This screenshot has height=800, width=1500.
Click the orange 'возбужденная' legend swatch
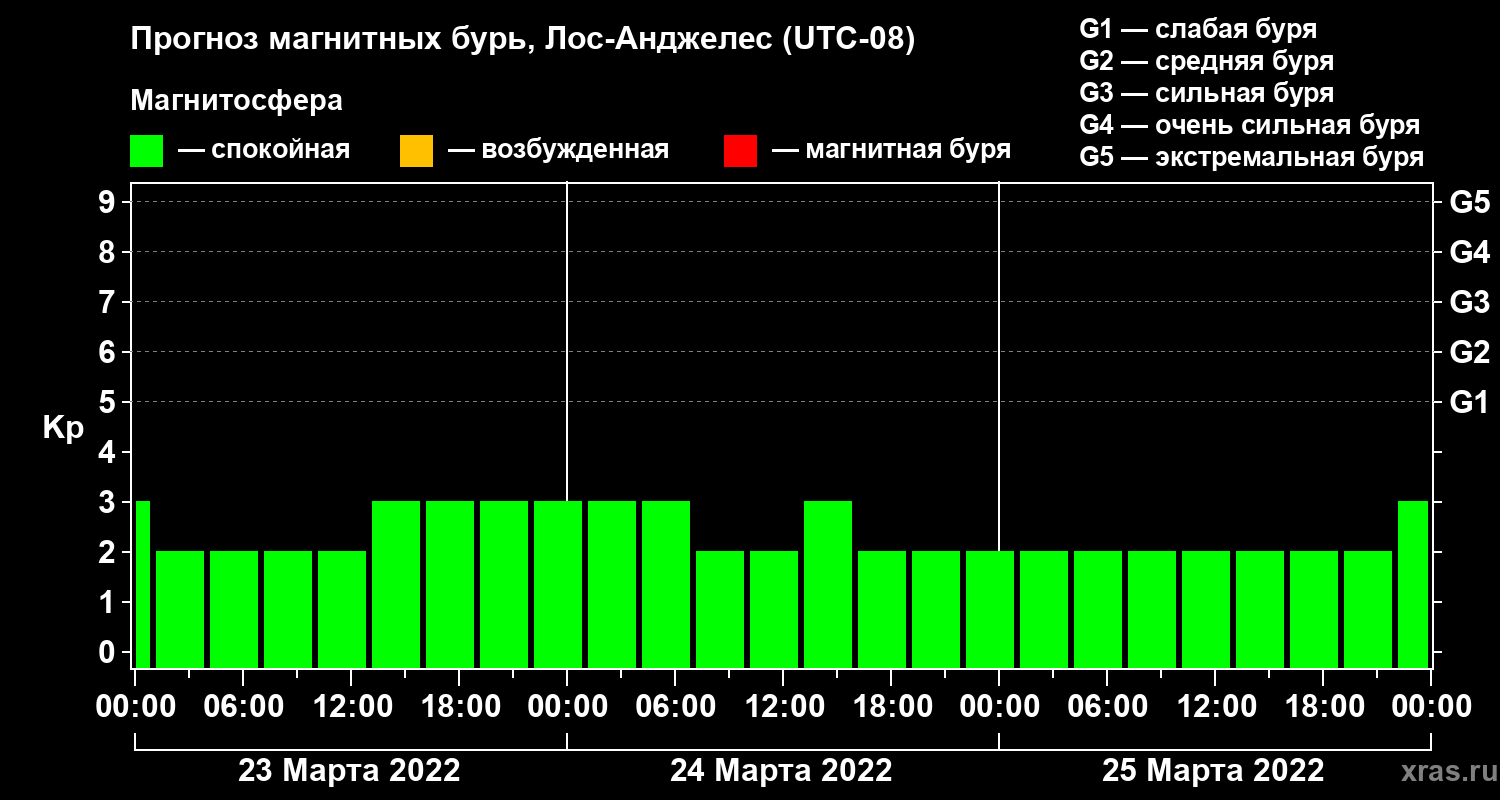416,151
